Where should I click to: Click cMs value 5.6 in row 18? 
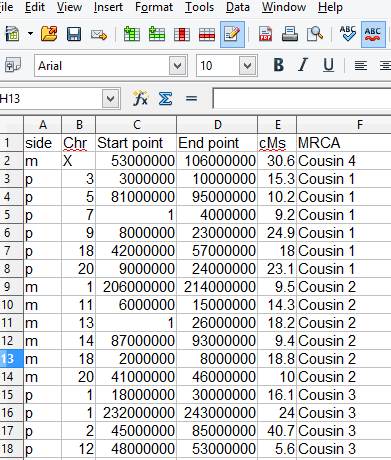[x=277, y=449]
